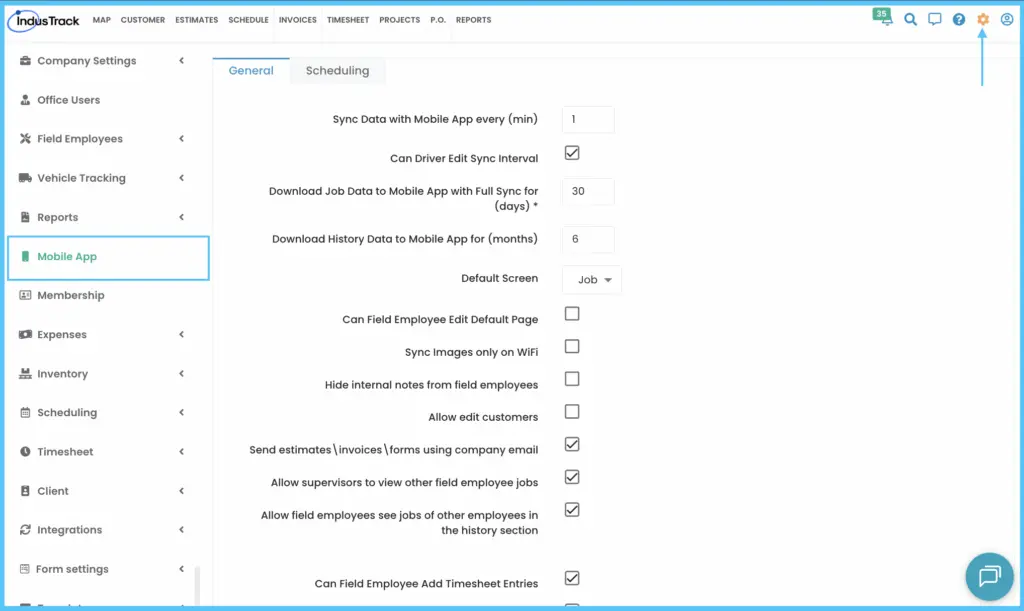Click the Membership card icon
The image size is (1024, 611).
tap(25, 295)
